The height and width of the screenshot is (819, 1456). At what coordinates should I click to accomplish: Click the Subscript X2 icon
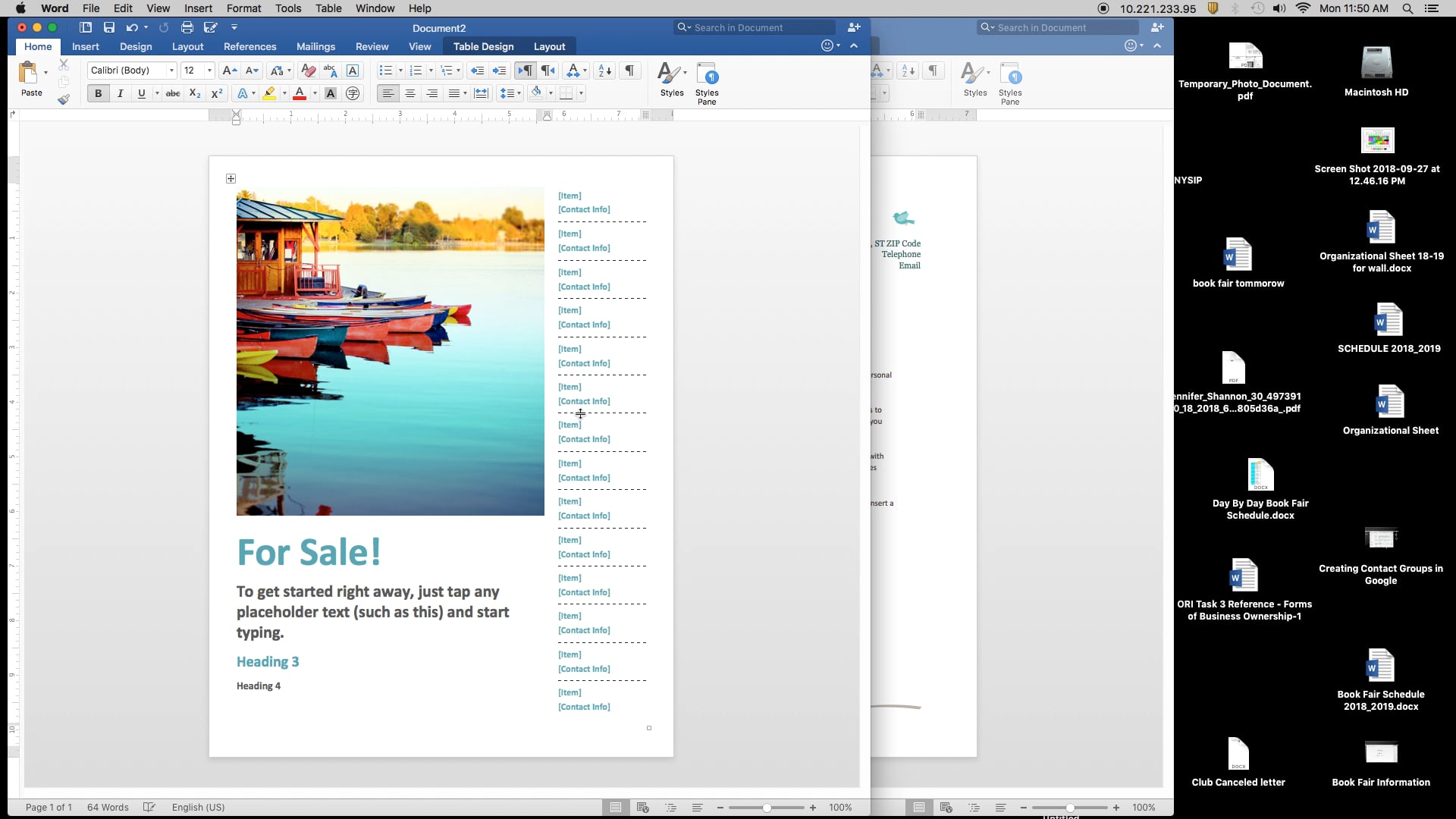point(195,93)
